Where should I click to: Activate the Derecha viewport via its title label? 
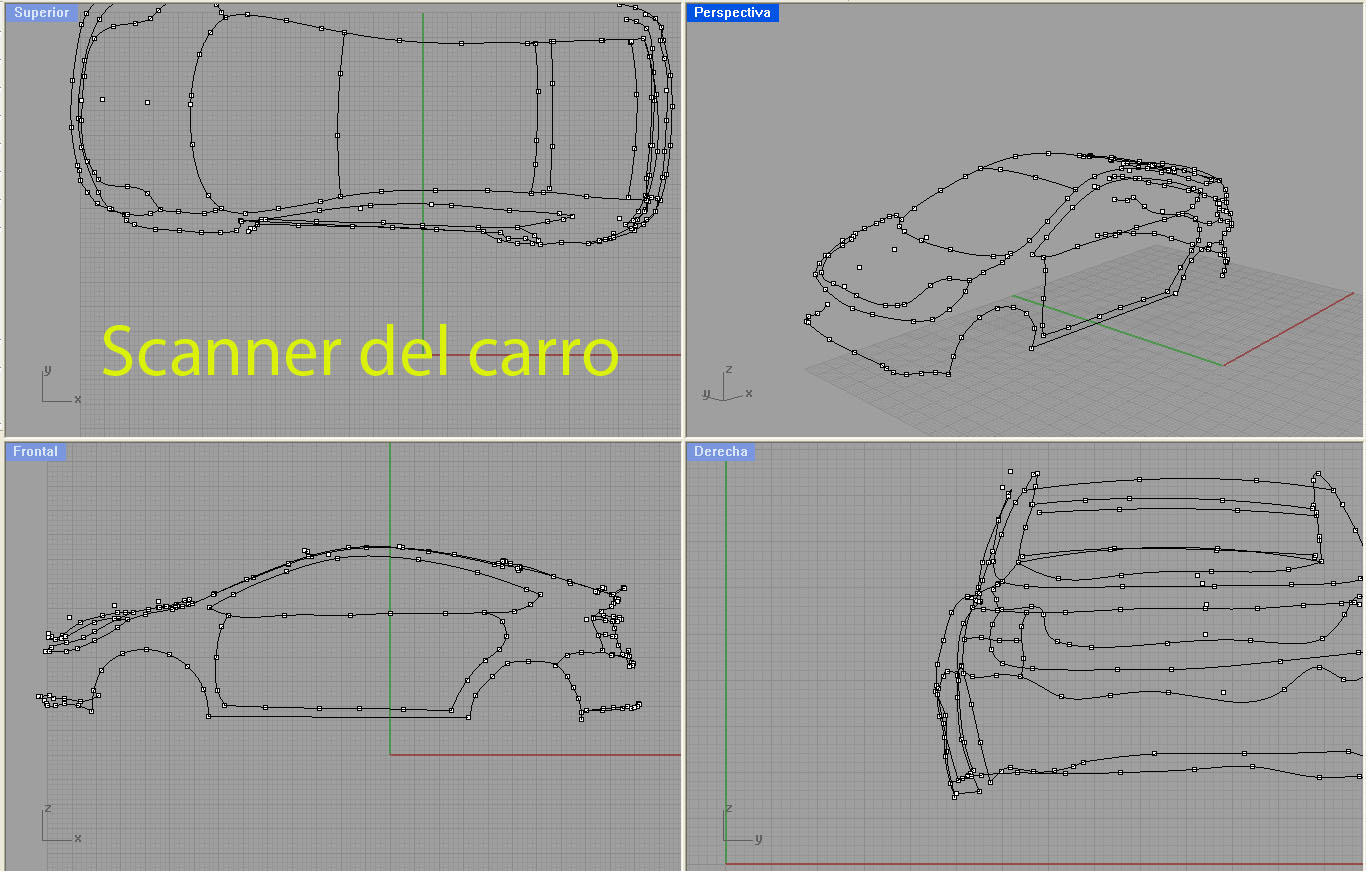(x=721, y=451)
